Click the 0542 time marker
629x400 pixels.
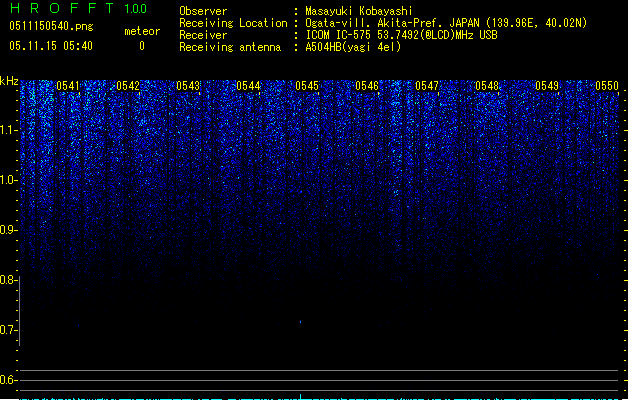128,85
